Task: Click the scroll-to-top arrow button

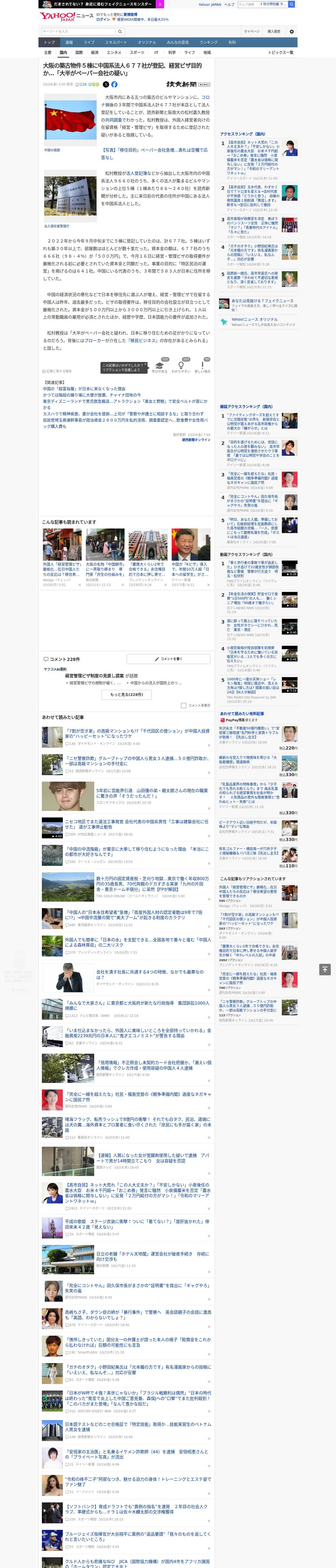Action: (325, 969)
